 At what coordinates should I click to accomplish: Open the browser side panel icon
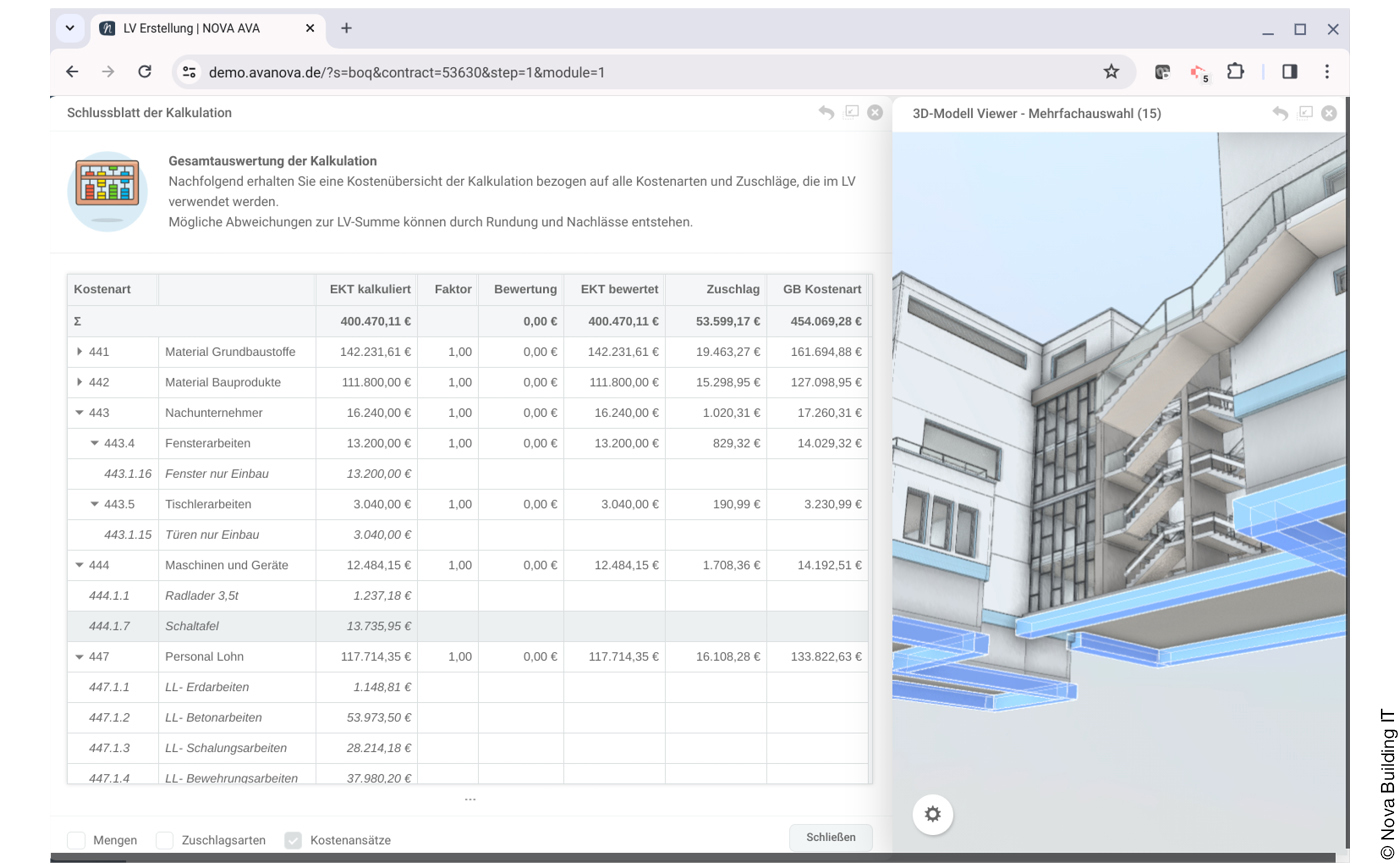point(1289,71)
